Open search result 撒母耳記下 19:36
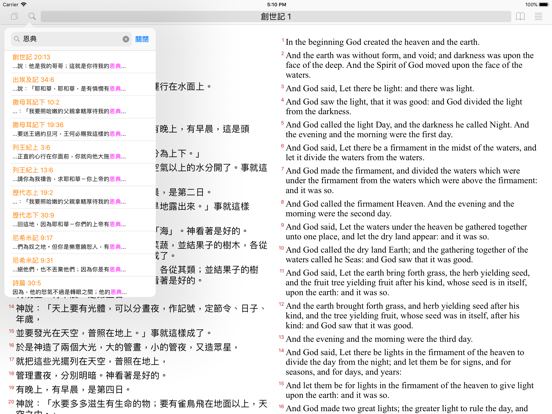Viewport: 552px width, 414px height. tap(80, 129)
